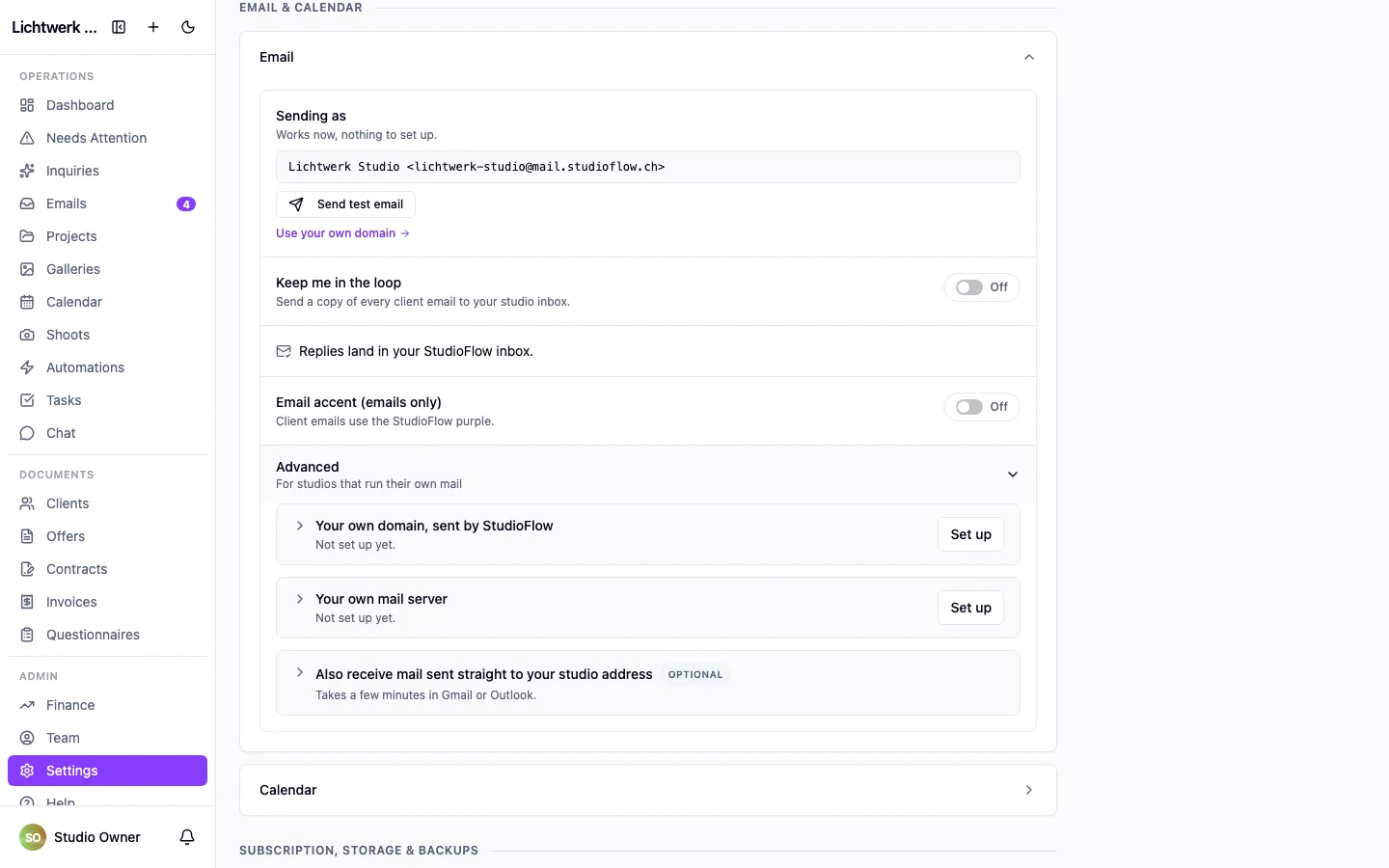
Task: Expand Also receive mail sent straight row
Action: (300, 673)
